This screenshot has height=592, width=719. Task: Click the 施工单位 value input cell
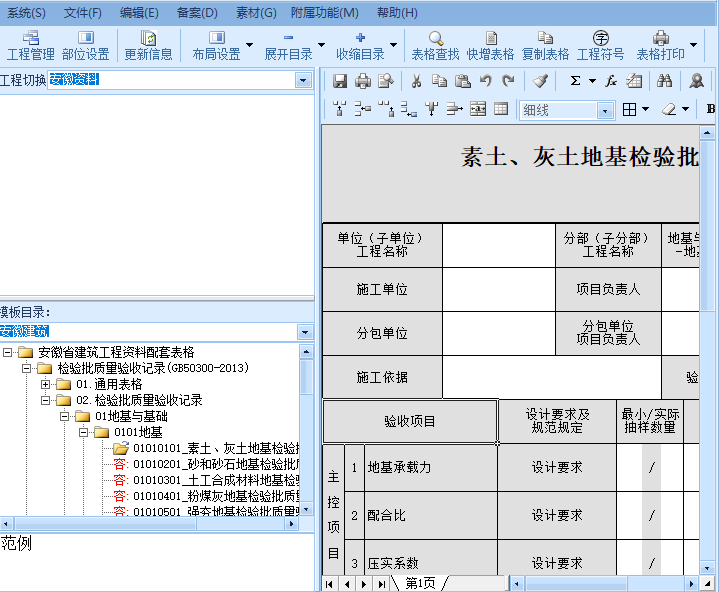click(x=498, y=289)
